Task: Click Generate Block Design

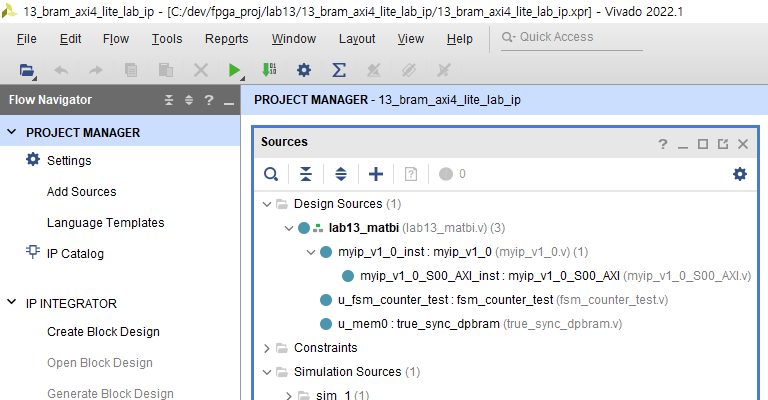Action: point(110,394)
